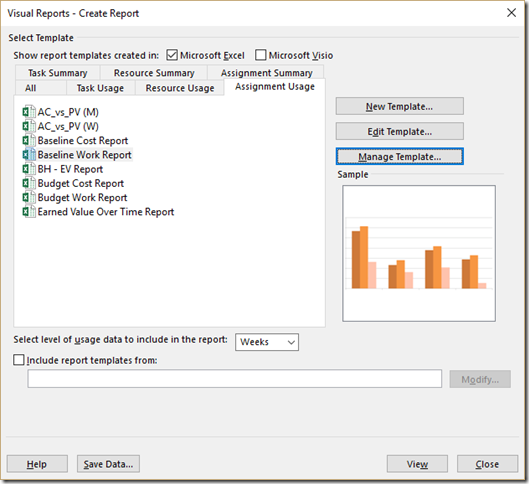
Task: Click the Save Data button
Action: (108, 464)
